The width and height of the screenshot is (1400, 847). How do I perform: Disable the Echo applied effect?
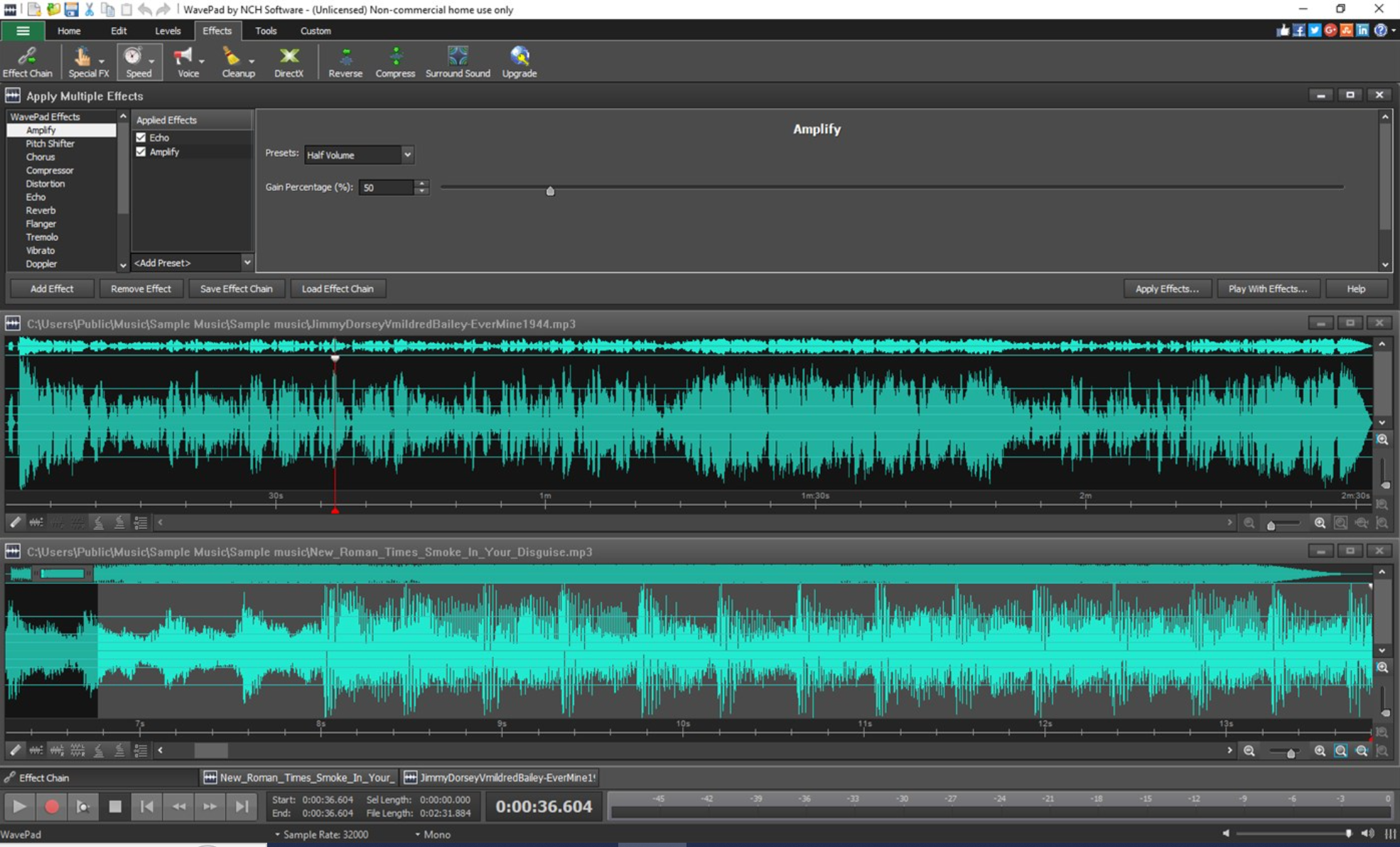(x=141, y=137)
